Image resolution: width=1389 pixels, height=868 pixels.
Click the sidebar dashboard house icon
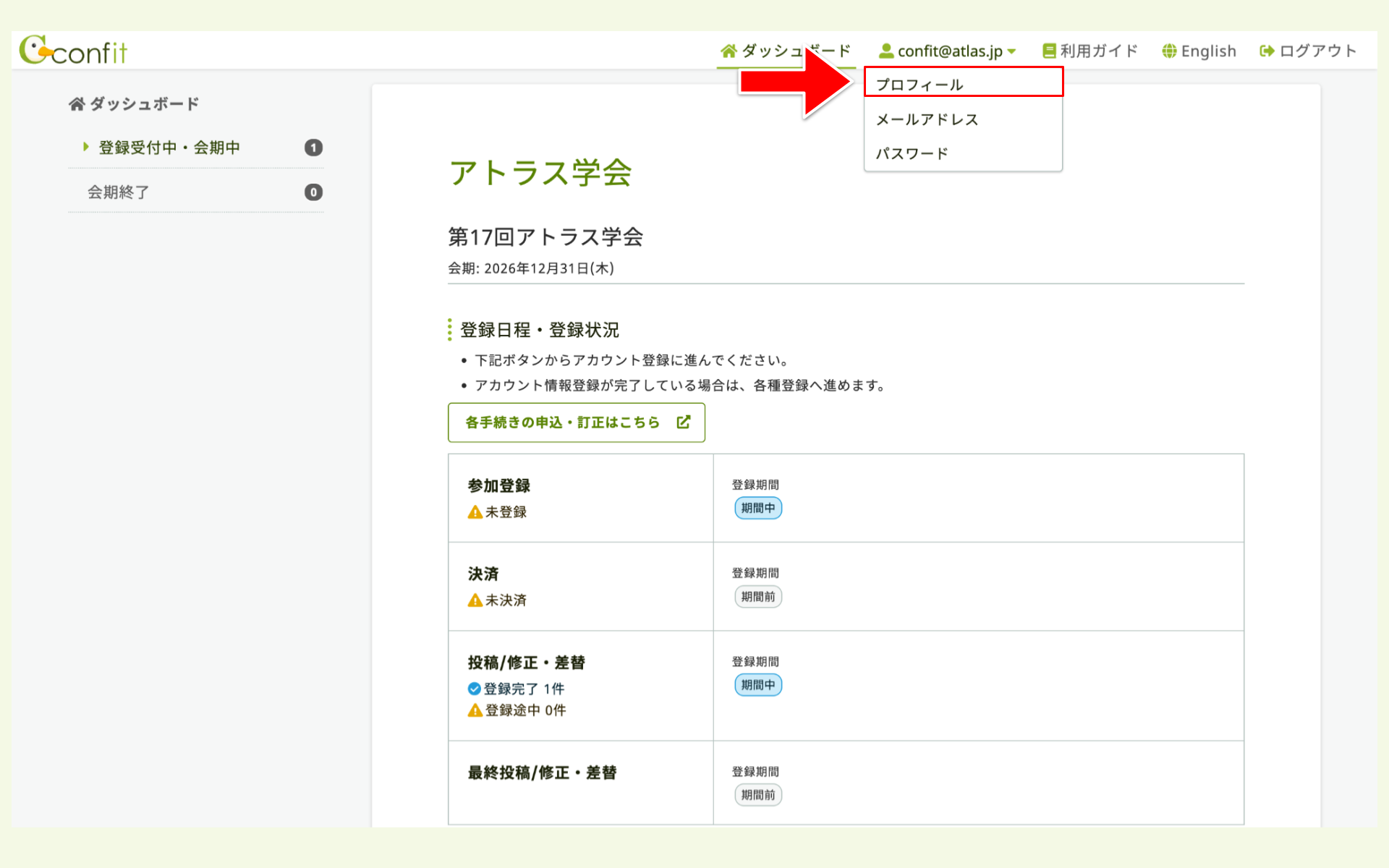(77, 104)
